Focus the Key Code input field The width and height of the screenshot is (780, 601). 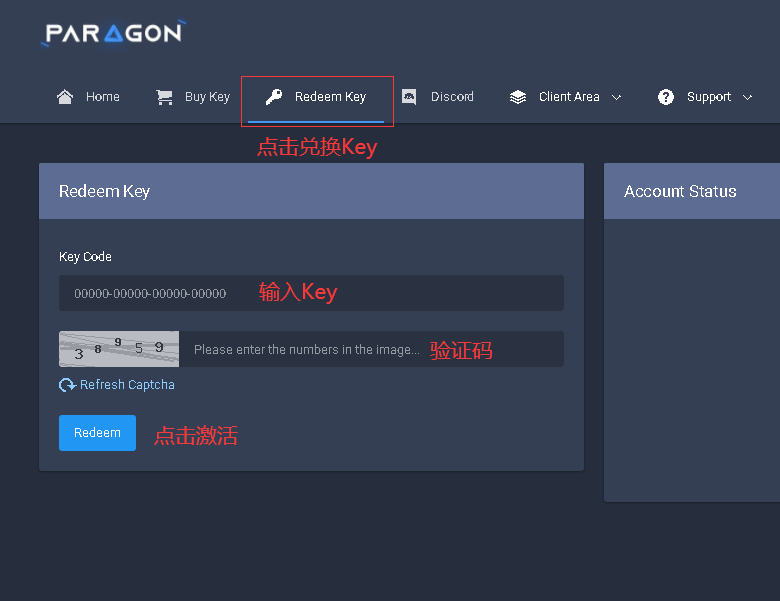[311, 293]
